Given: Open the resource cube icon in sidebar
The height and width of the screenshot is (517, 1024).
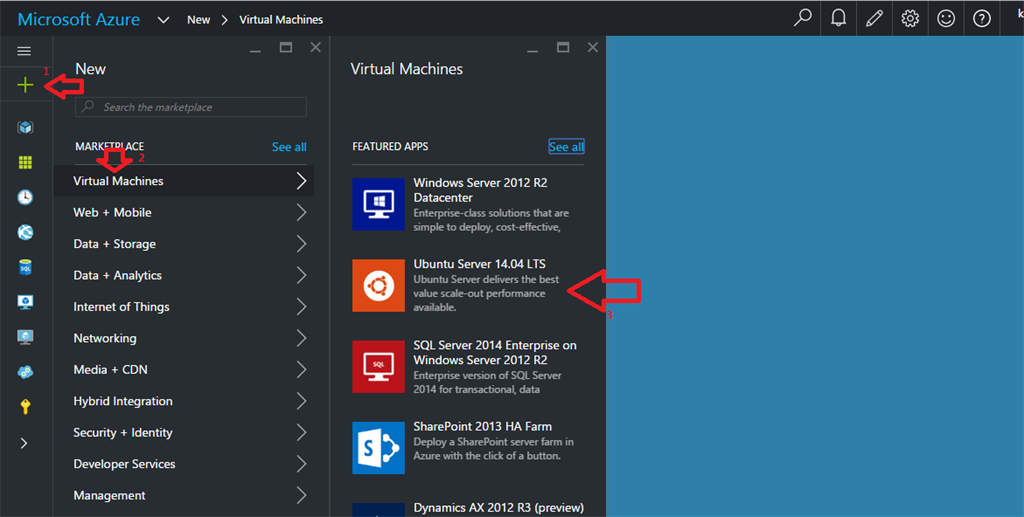Looking at the screenshot, I should [25, 127].
